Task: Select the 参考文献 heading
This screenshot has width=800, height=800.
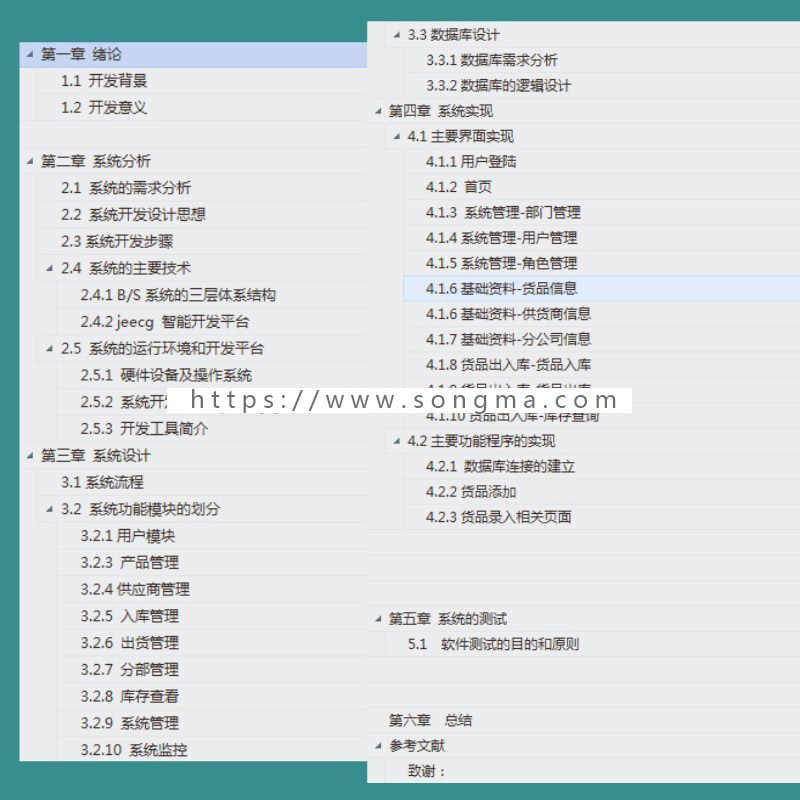Action: click(417, 746)
